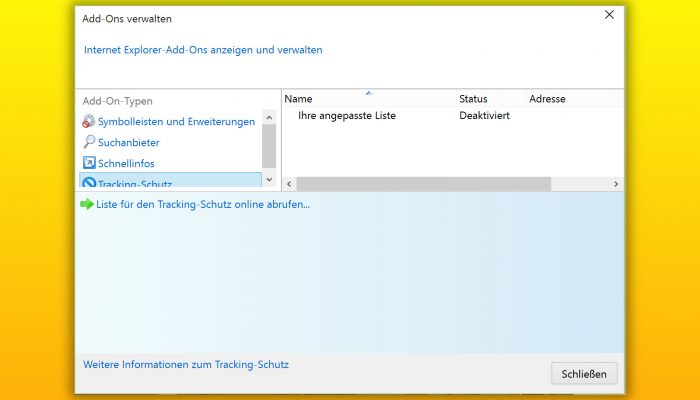Choose Schnellinfos add-on type
Image resolution: width=700 pixels, height=400 pixels.
click(x=126, y=163)
